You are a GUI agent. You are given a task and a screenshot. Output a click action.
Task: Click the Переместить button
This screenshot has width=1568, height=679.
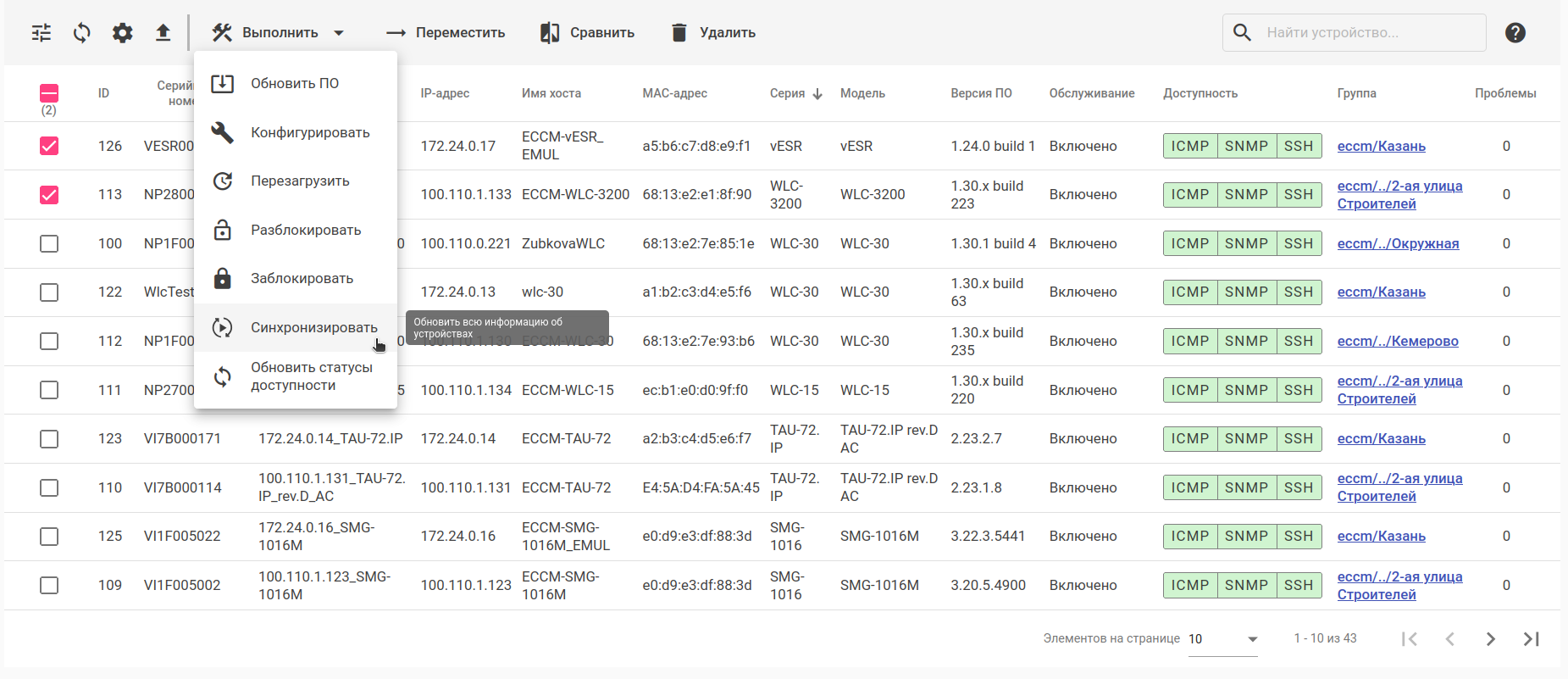(446, 33)
